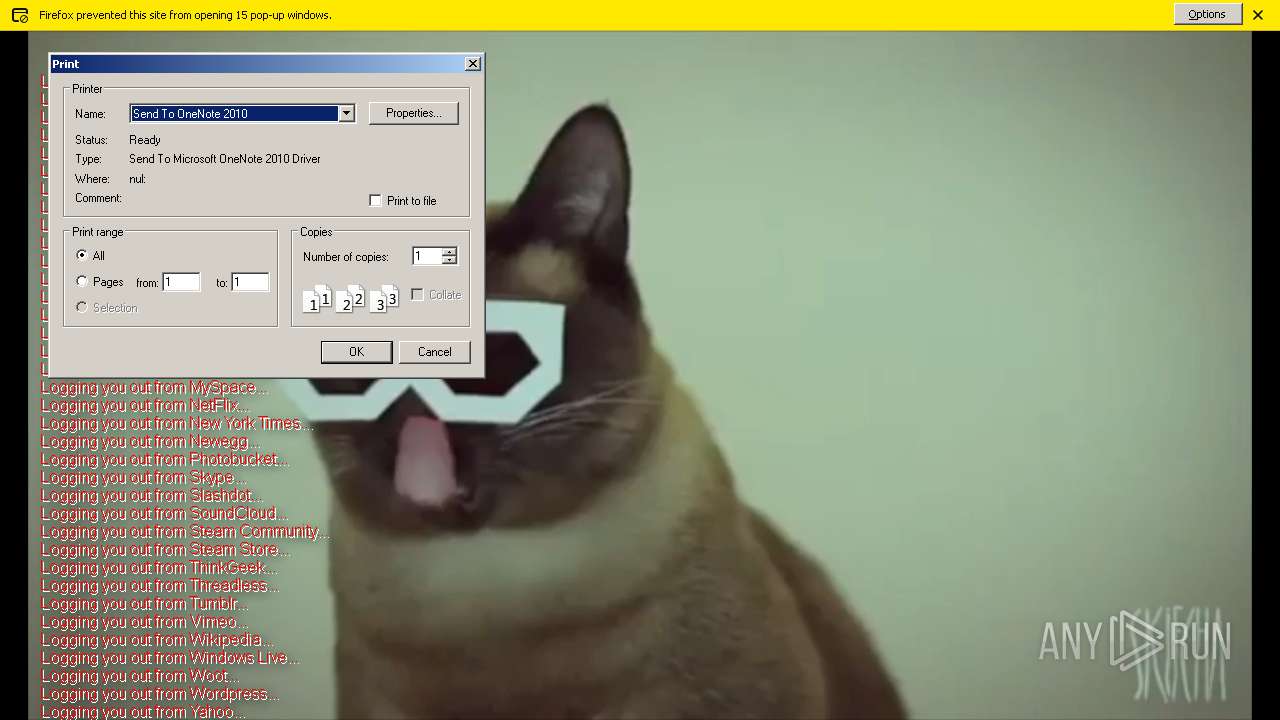The height and width of the screenshot is (720, 1280).
Task: Click the collate pages 1 1 icon
Action: (317, 299)
